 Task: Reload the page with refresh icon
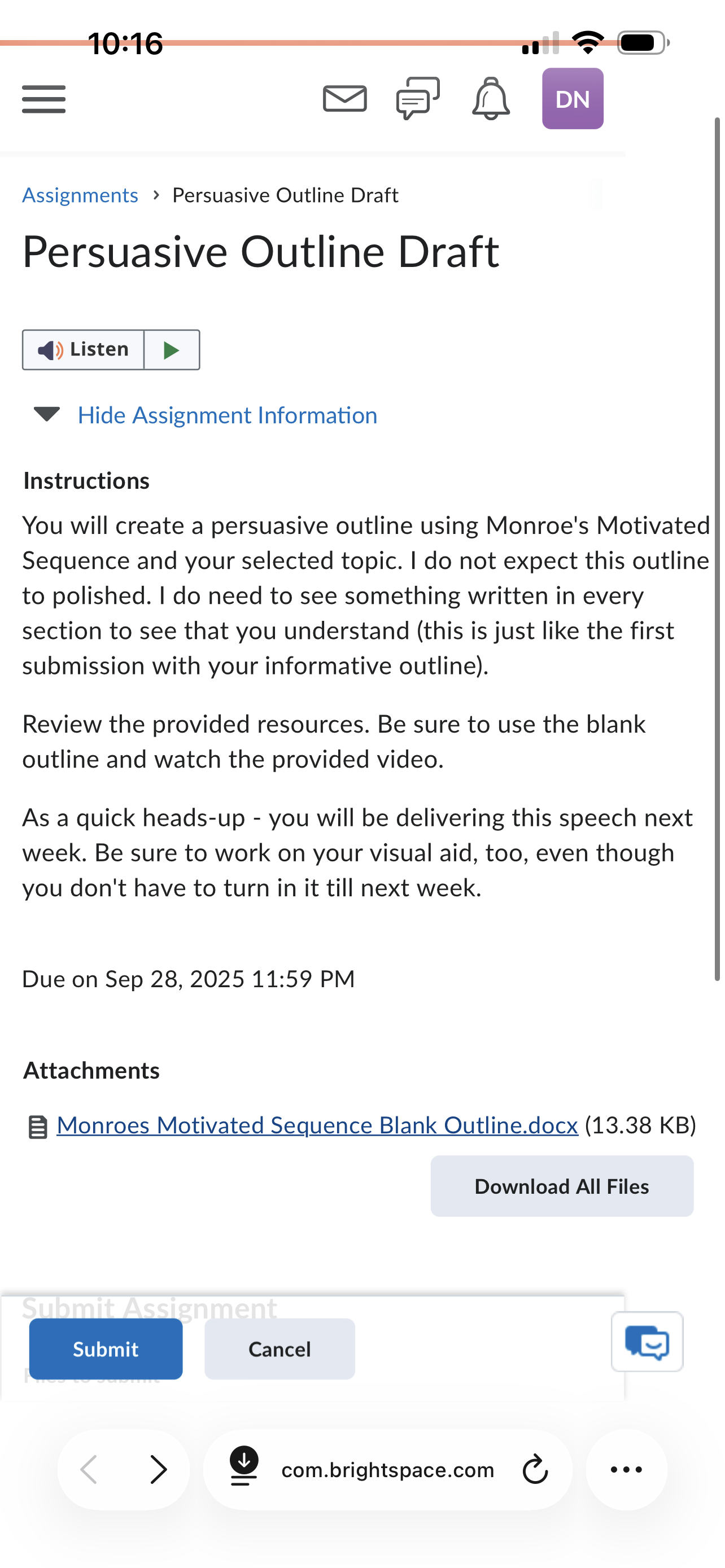[536, 1470]
